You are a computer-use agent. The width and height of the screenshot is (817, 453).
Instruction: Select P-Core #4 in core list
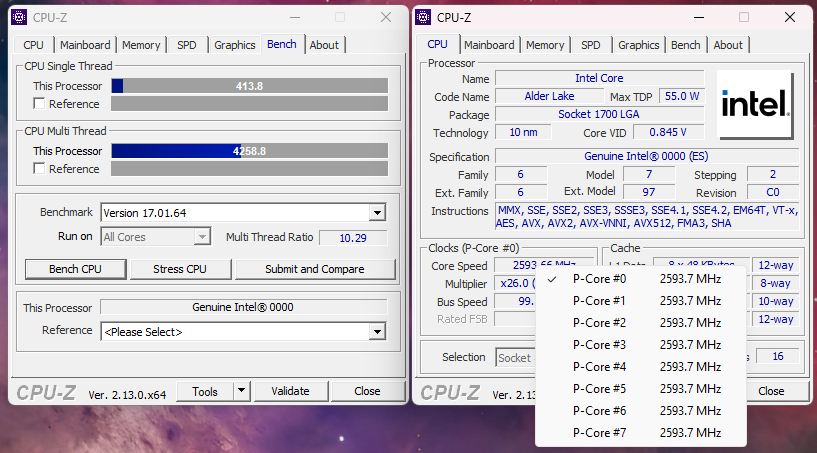click(641, 366)
